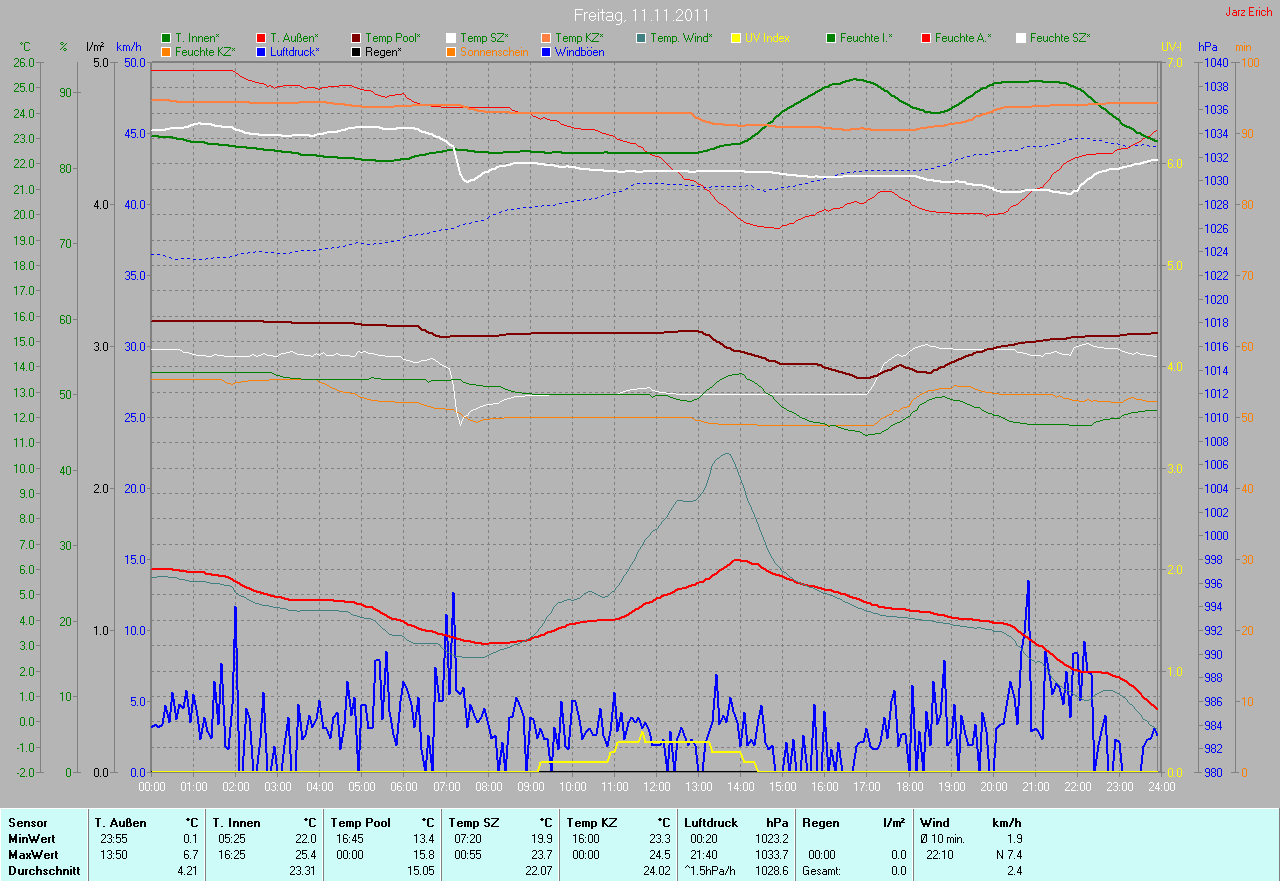This screenshot has width=1280, height=881.
Task: Click the Sonnenschein legend label
Action: (494, 51)
